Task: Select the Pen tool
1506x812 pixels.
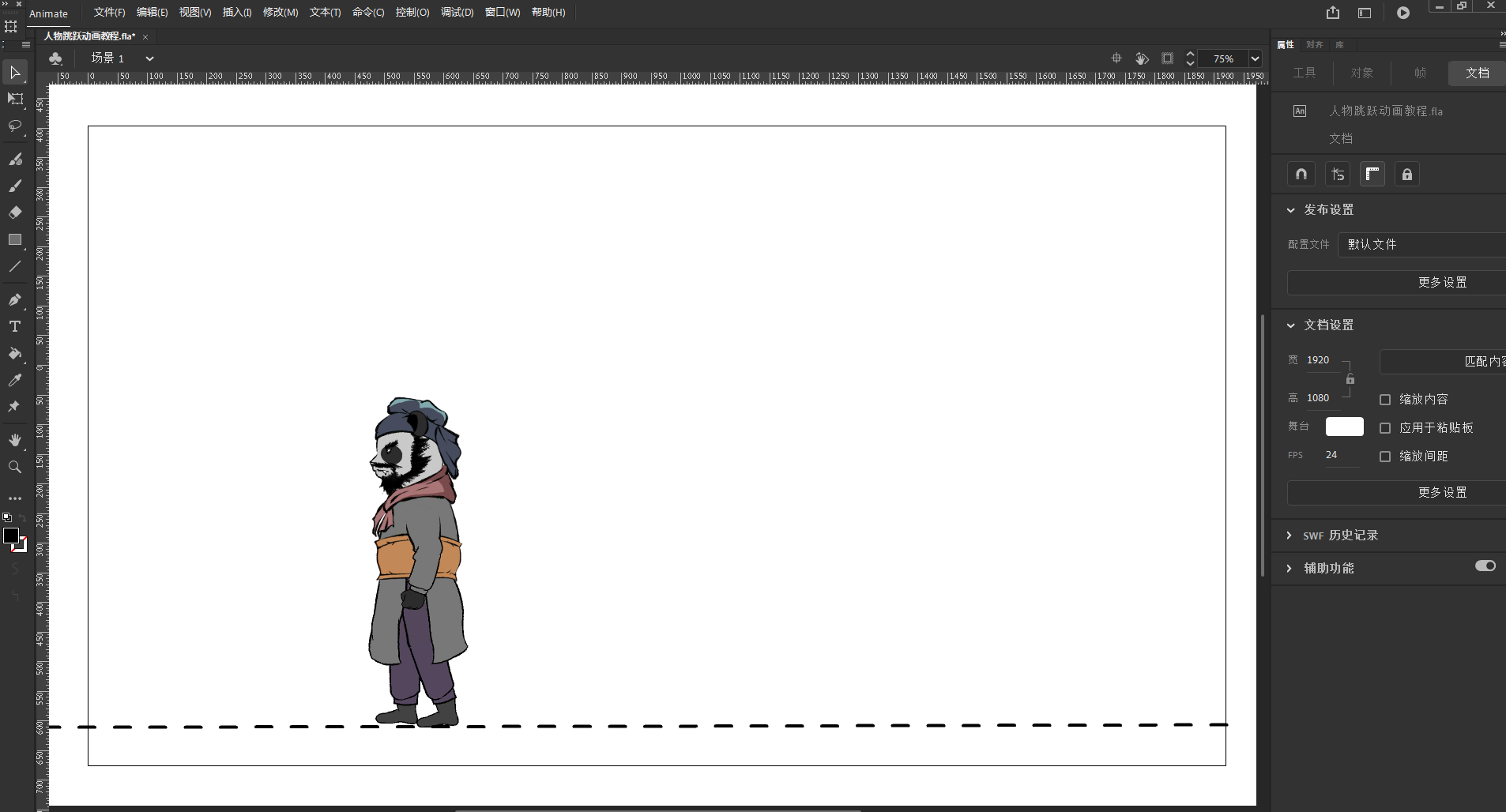Action: pyautogui.click(x=14, y=299)
